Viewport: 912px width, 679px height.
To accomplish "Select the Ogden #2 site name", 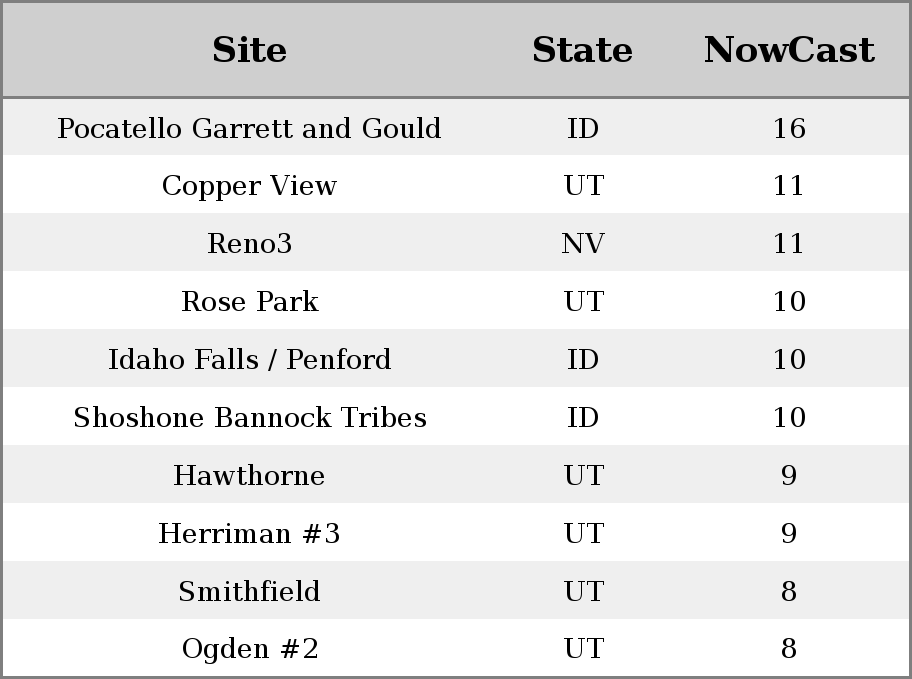I will [x=249, y=650].
